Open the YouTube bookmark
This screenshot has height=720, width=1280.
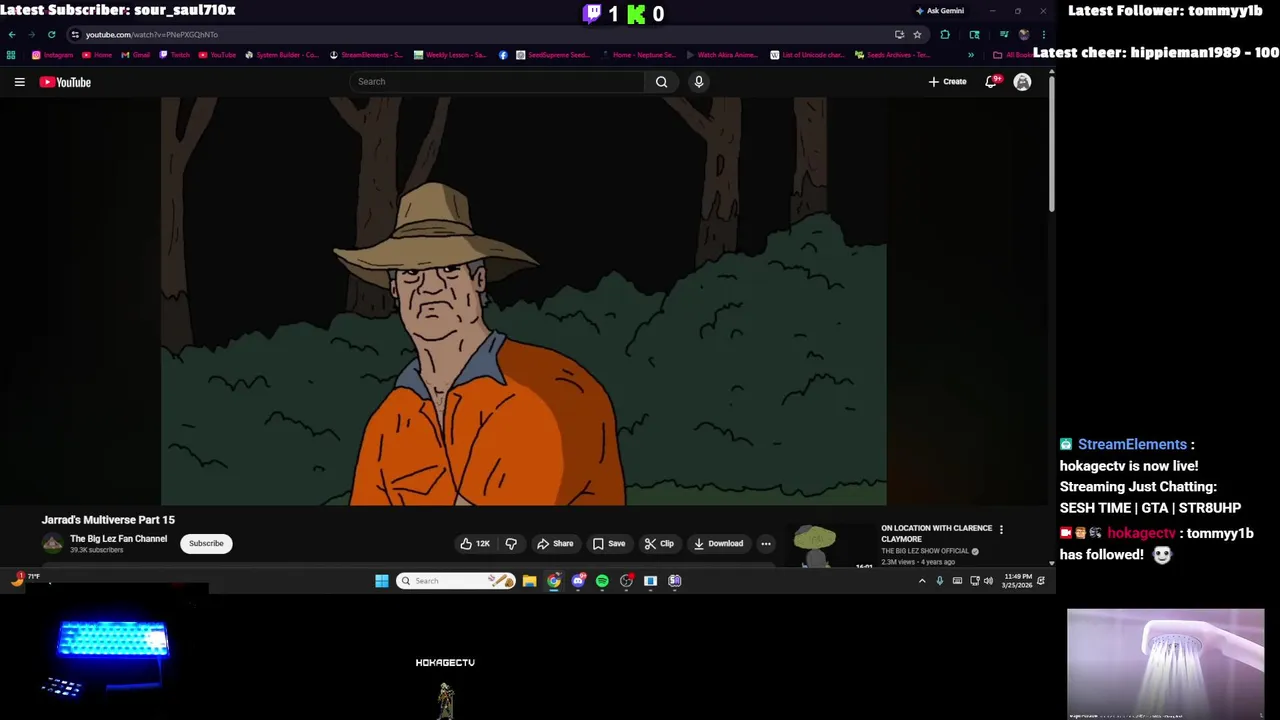tap(218, 55)
